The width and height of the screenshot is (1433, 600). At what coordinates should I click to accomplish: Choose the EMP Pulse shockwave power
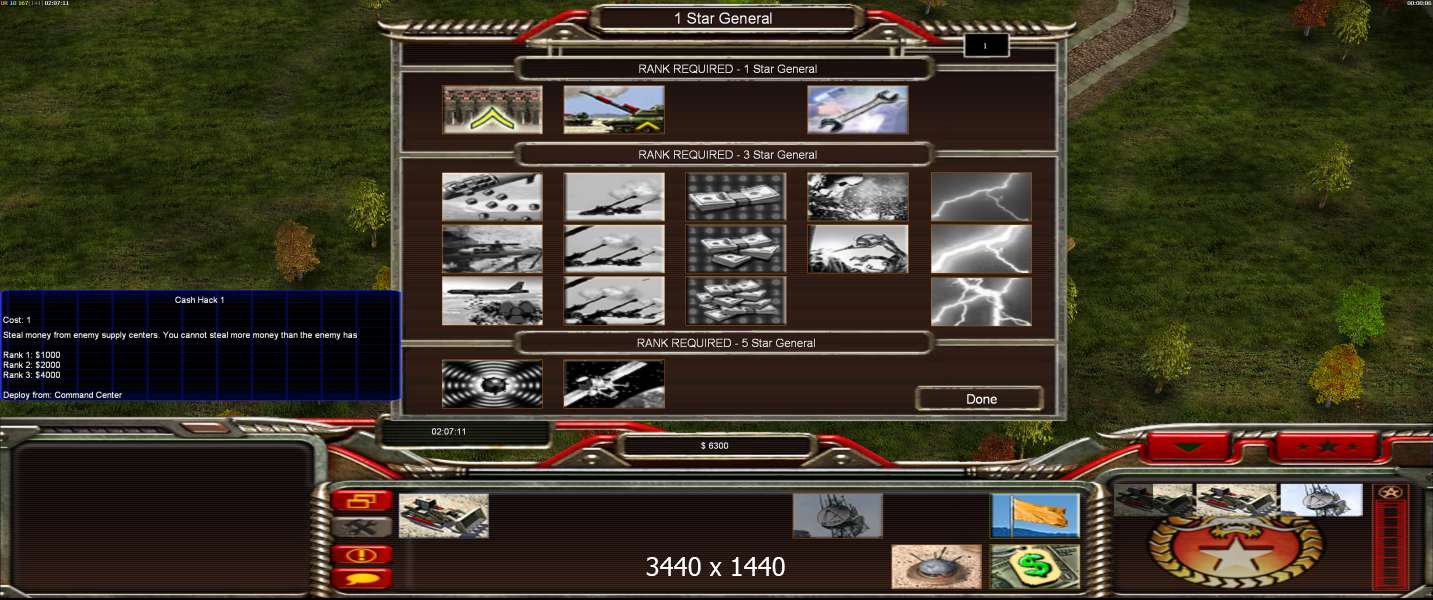[x=492, y=384]
